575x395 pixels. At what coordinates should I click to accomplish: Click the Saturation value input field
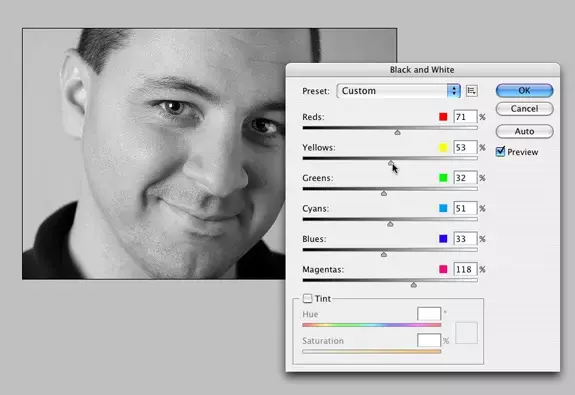[x=429, y=340]
